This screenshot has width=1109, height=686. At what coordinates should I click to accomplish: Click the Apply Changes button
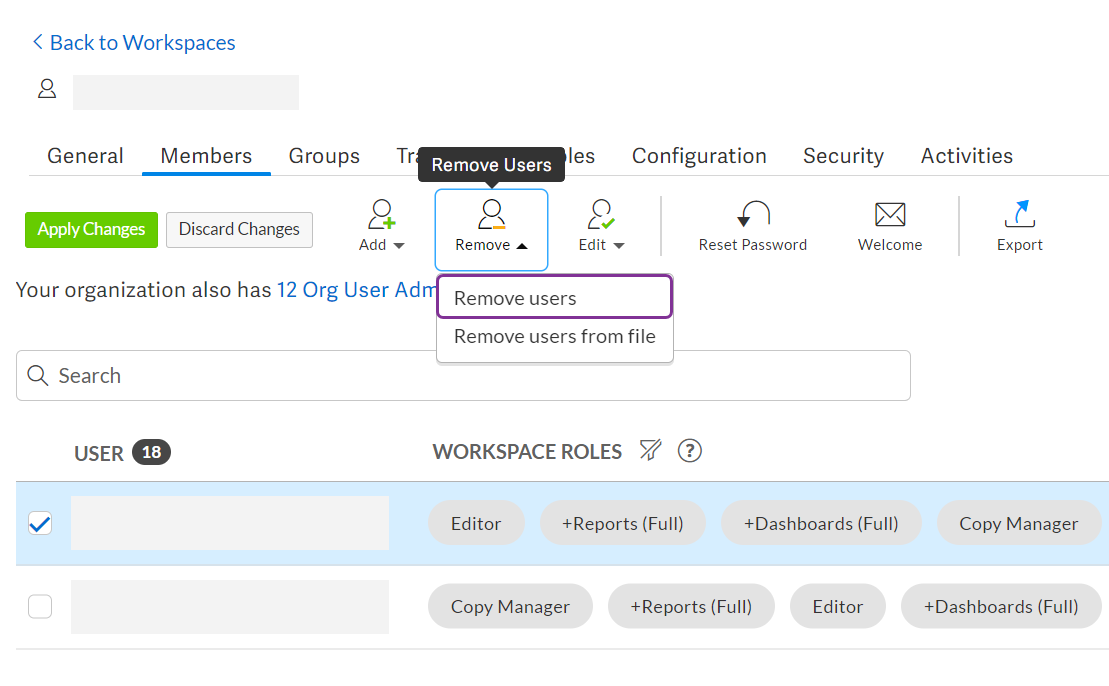coord(91,229)
